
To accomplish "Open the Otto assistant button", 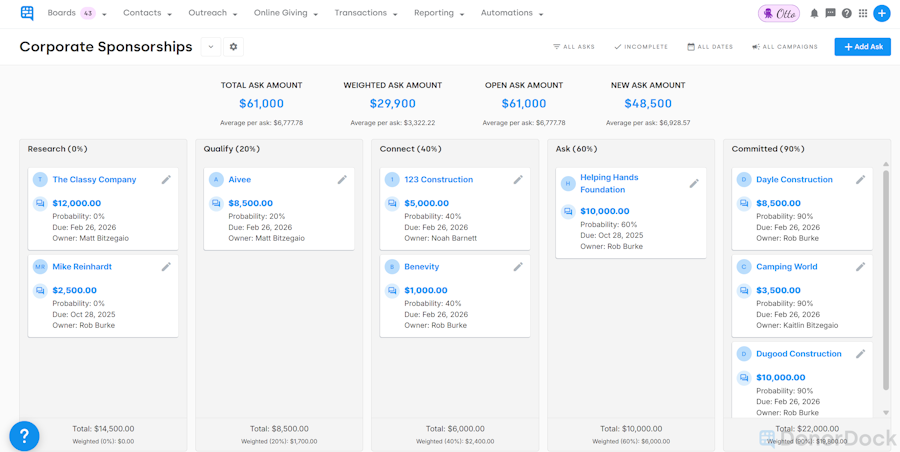I will coord(779,14).
